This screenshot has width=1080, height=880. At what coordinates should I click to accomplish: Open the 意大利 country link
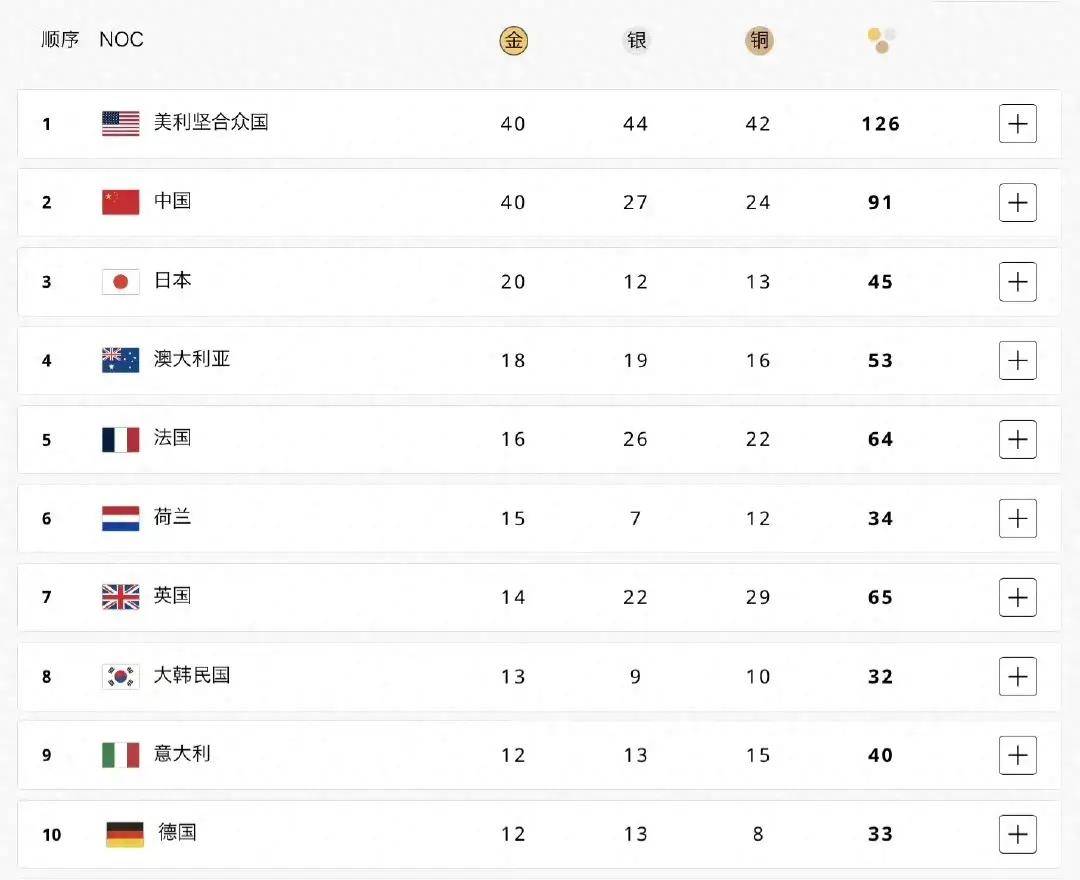pos(182,754)
